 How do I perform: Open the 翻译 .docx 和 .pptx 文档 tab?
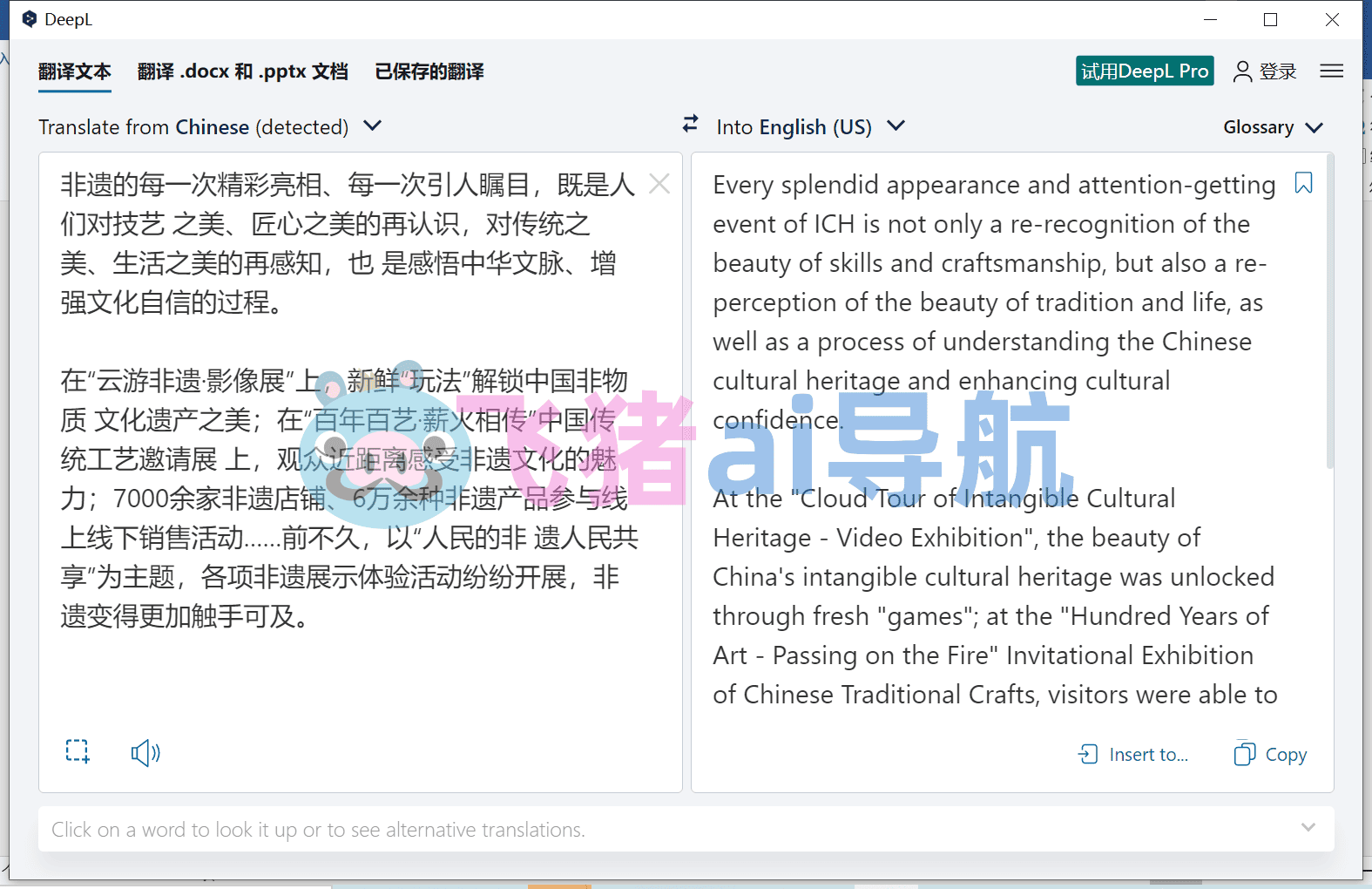243,71
